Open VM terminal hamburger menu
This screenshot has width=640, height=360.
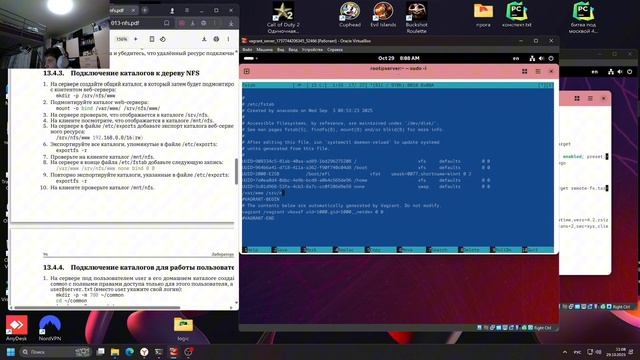(538, 71)
